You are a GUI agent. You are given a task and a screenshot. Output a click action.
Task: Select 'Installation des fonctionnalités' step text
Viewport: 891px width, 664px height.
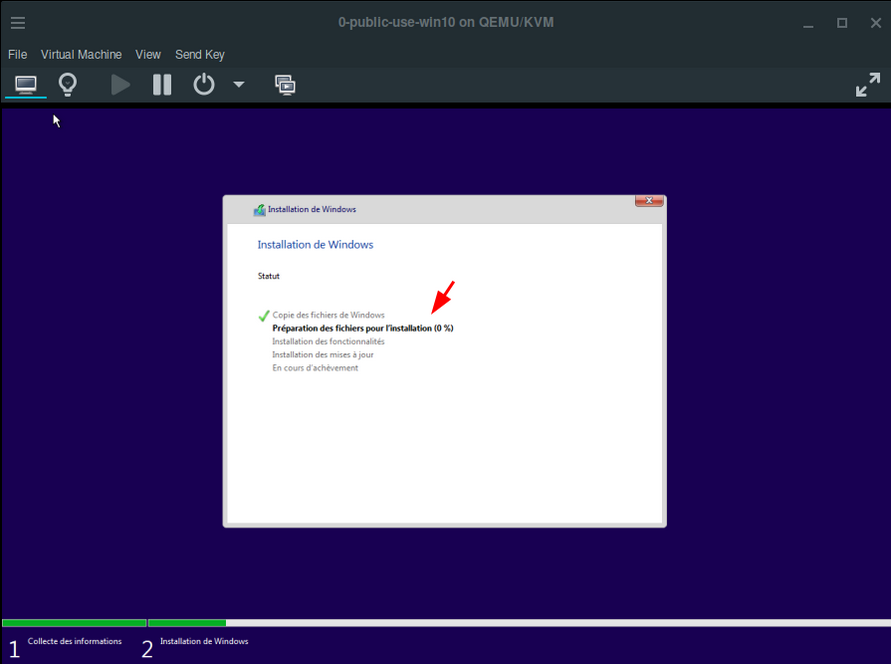[328, 341]
